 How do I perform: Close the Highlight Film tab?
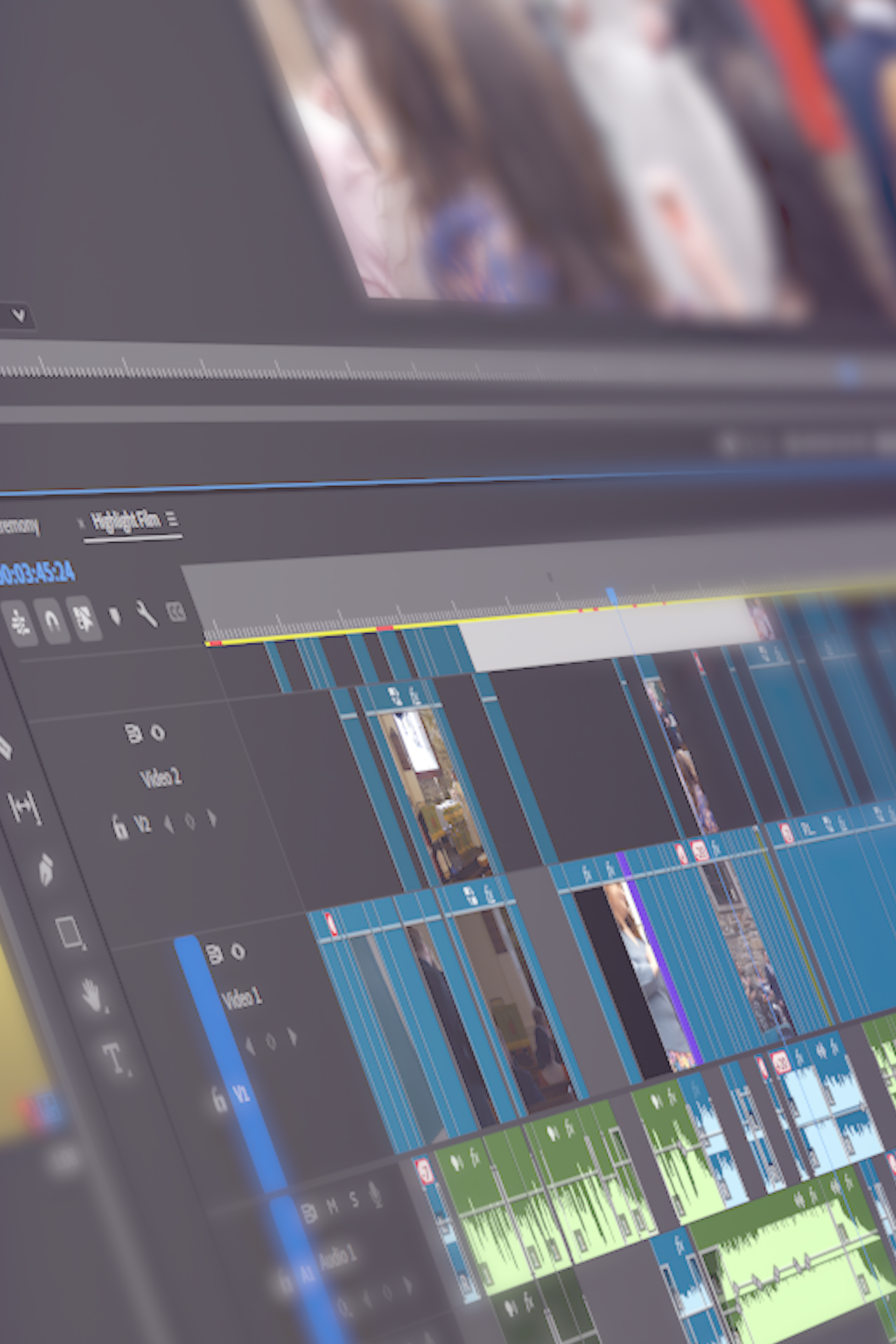pos(80,524)
